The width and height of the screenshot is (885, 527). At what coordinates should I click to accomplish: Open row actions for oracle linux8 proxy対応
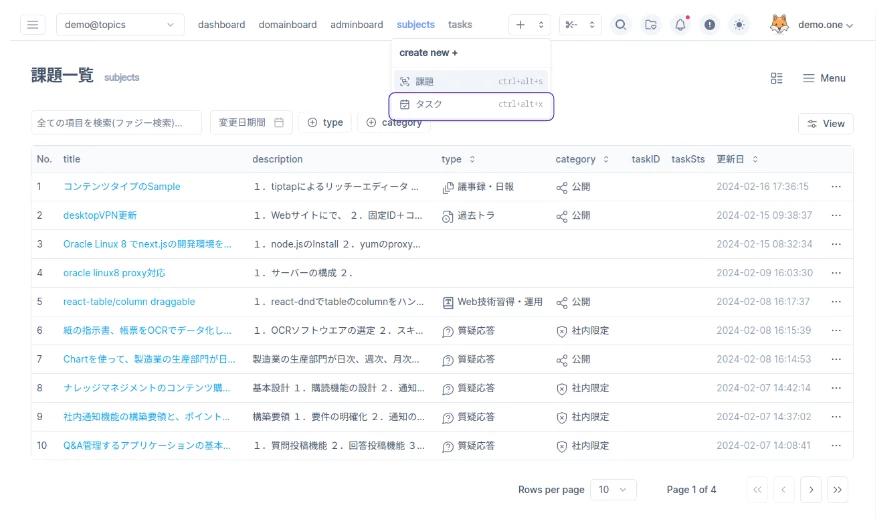click(x=836, y=273)
